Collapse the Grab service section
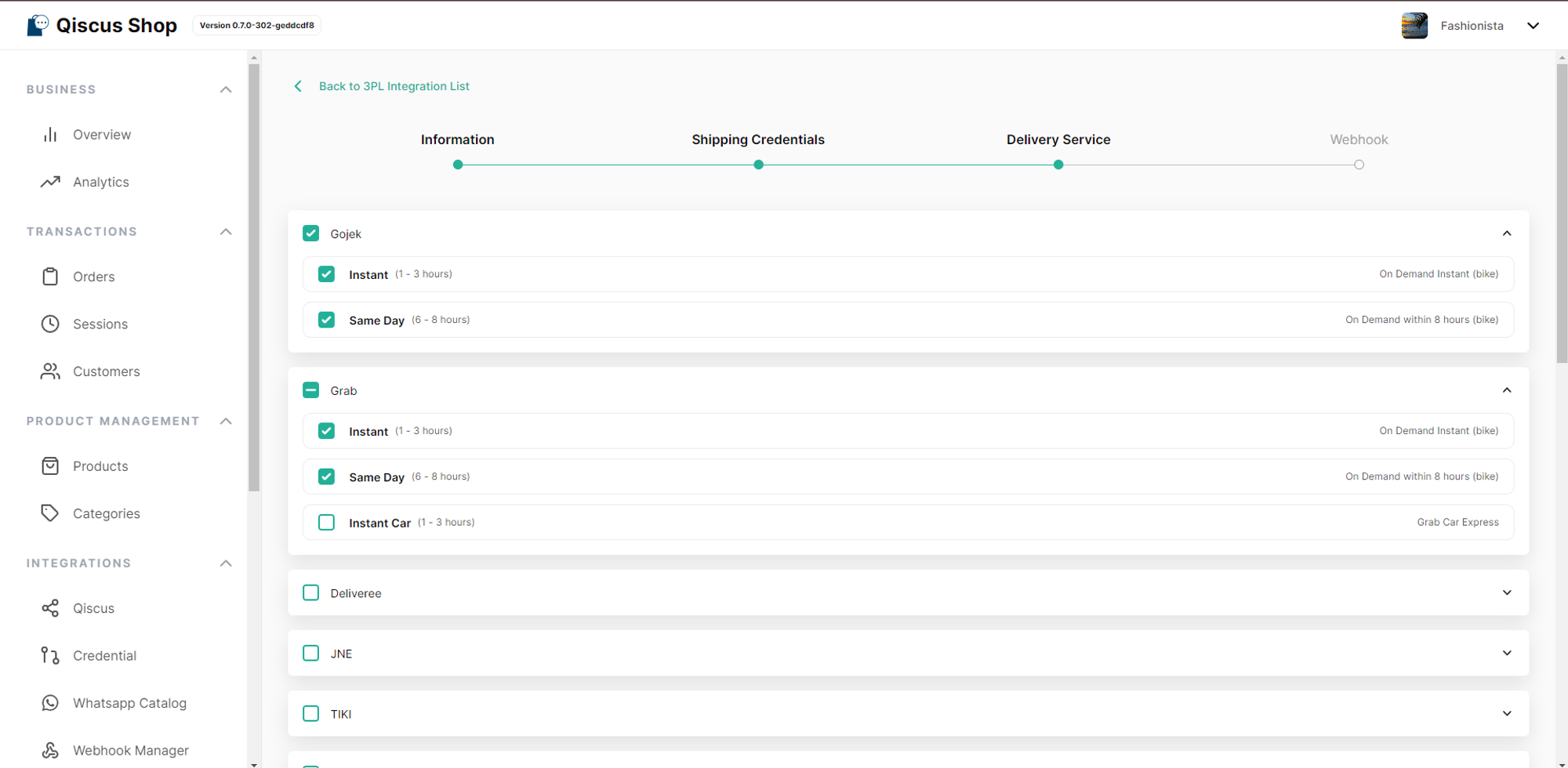The image size is (1568, 768). click(x=1507, y=390)
